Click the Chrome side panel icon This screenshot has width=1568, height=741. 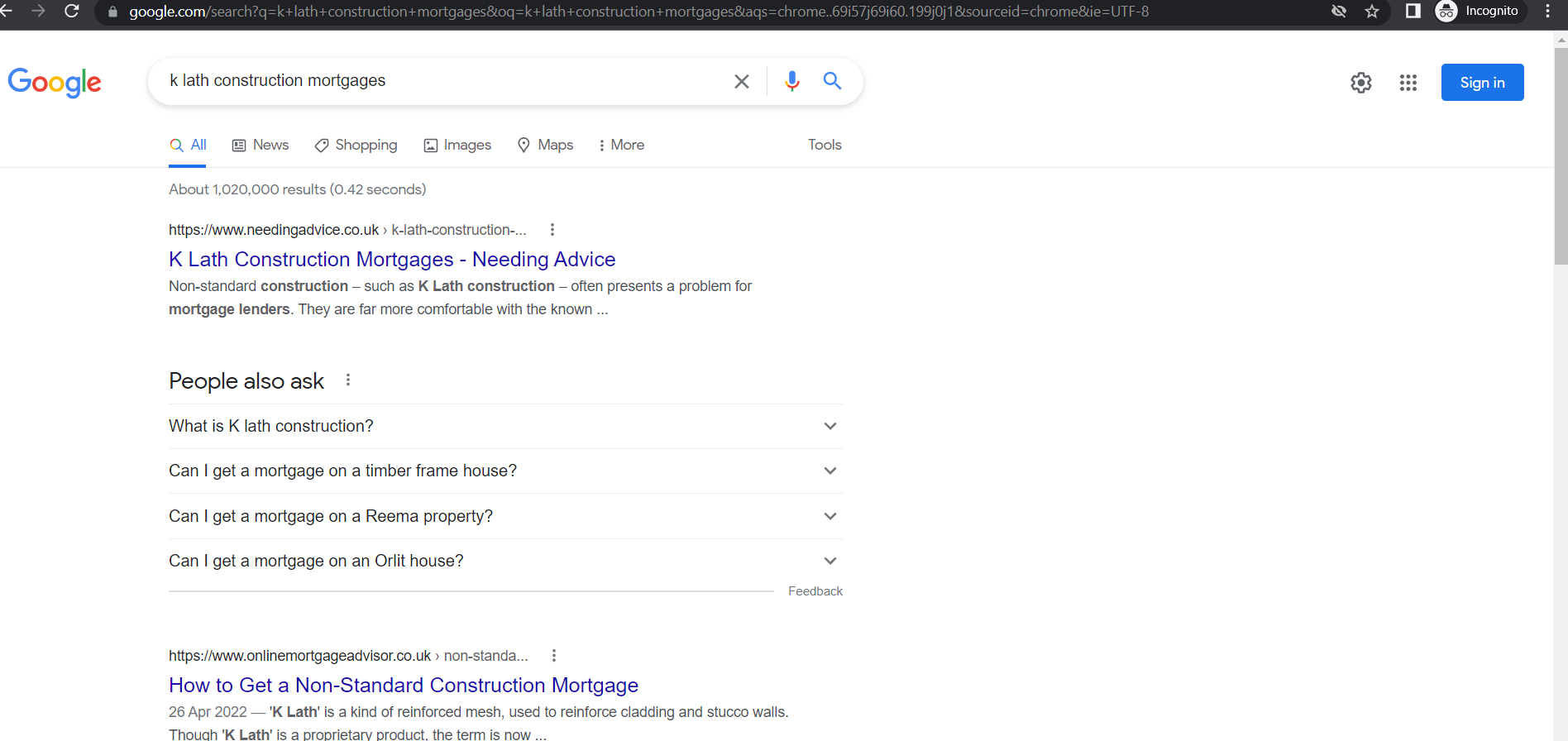point(1413,12)
